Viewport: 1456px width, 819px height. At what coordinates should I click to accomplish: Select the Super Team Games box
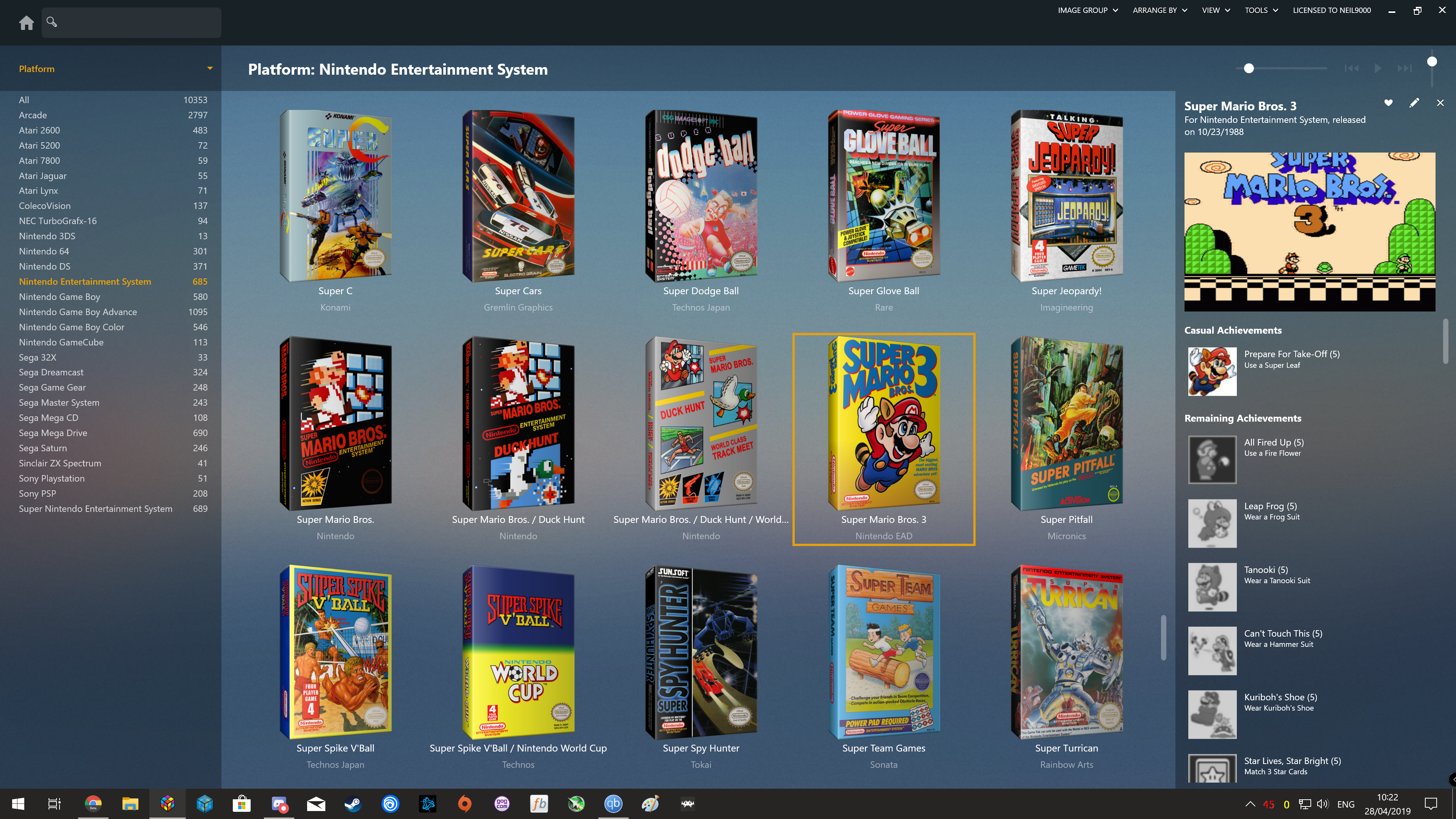883,652
